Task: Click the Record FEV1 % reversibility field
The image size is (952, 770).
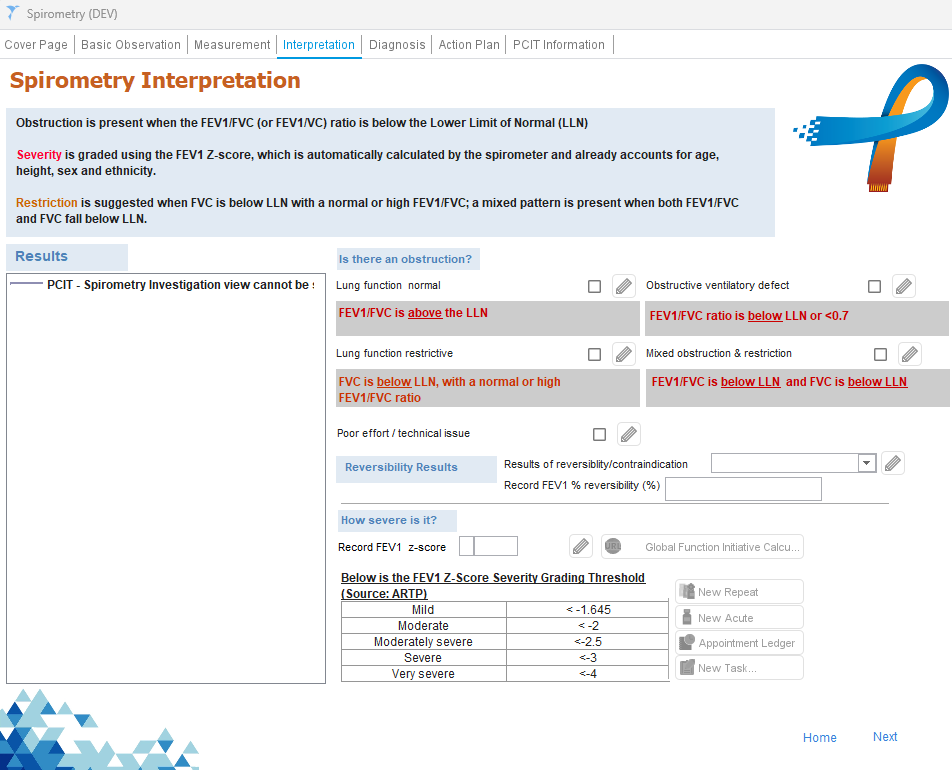Action: (x=743, y=488)
